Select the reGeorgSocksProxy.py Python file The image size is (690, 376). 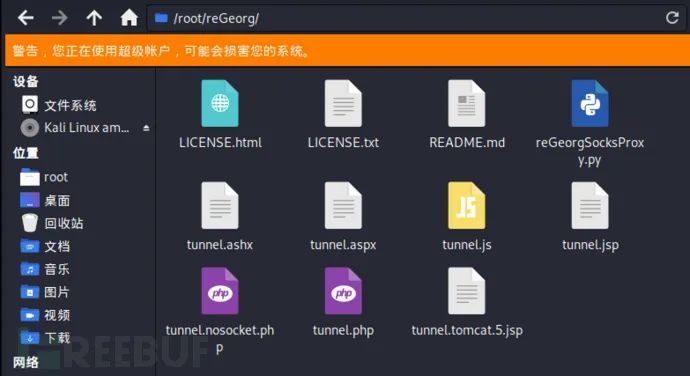point(590,123)
